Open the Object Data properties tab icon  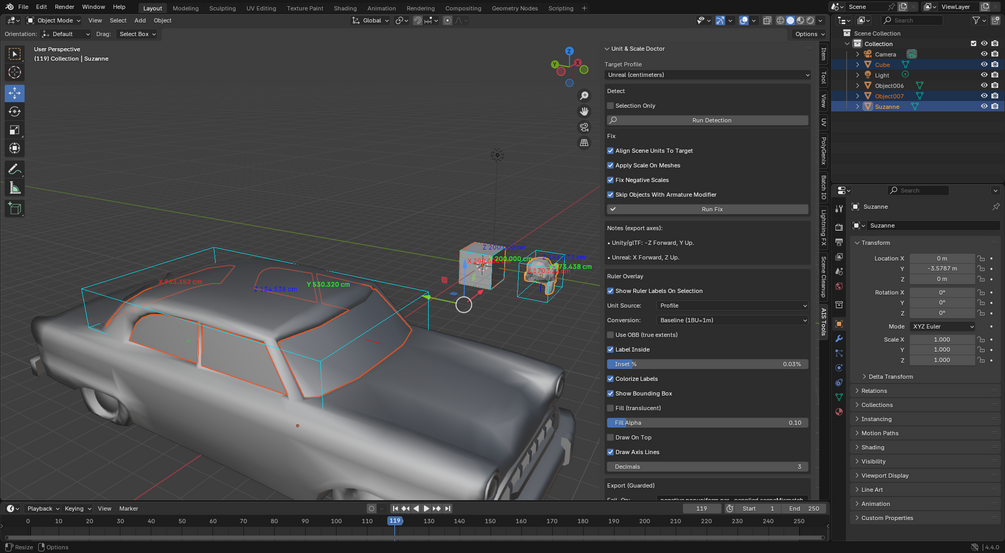coord(839,397)
